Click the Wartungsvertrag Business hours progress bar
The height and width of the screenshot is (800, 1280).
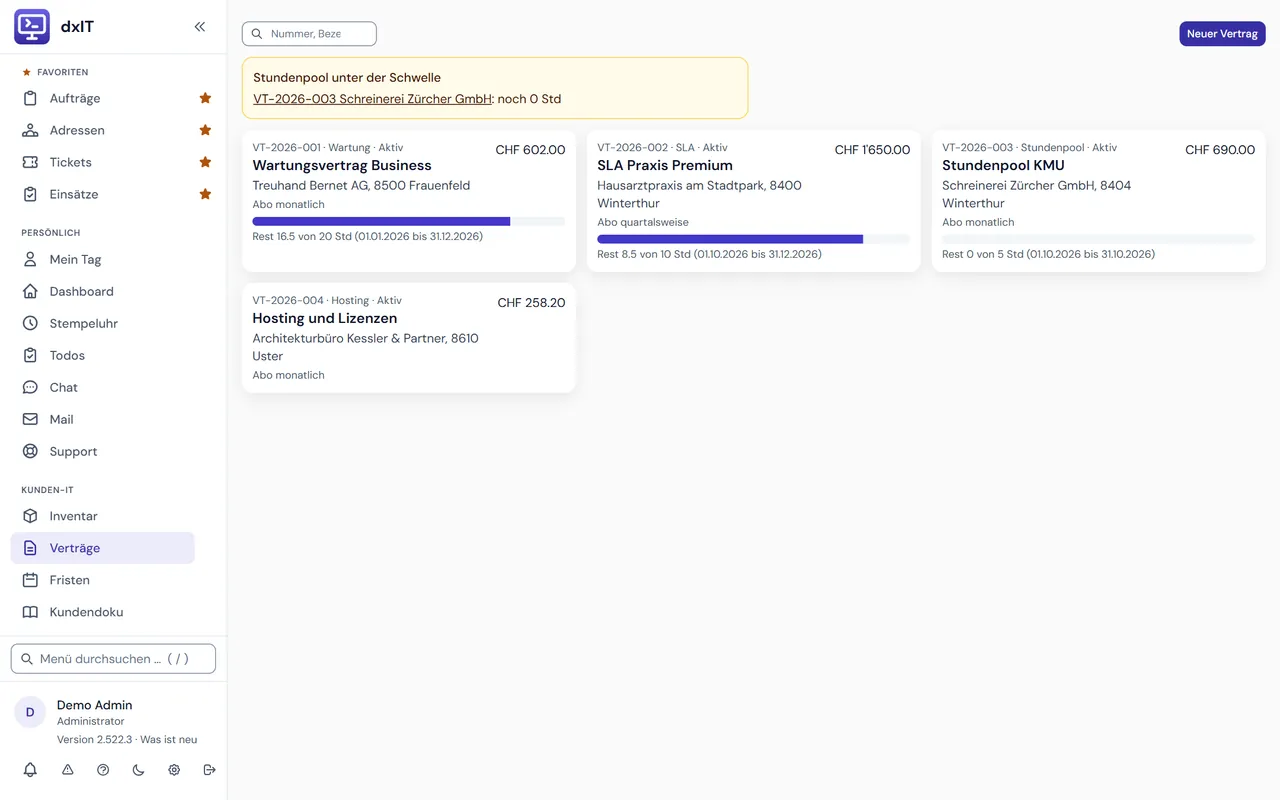pos(409,221)
